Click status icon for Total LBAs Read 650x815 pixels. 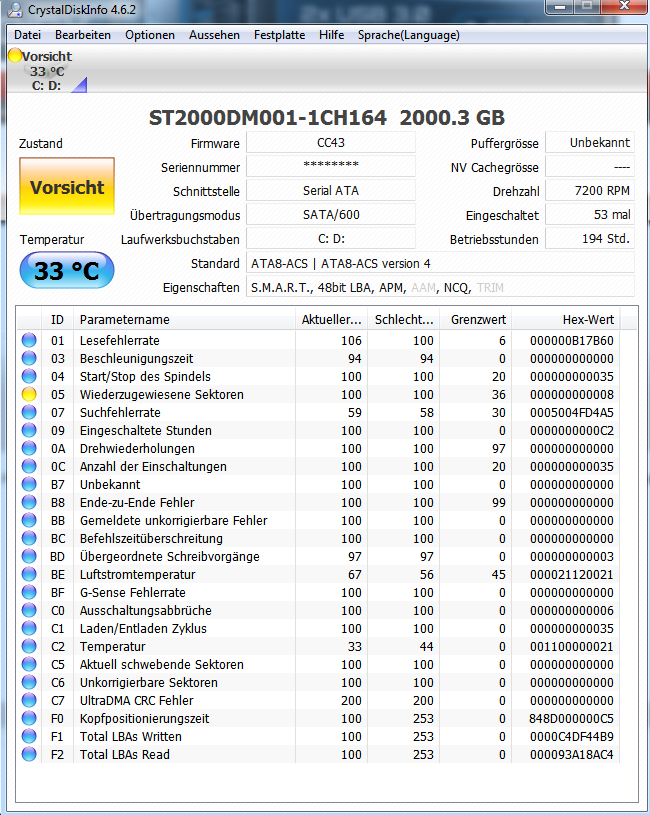coord(29,754)
